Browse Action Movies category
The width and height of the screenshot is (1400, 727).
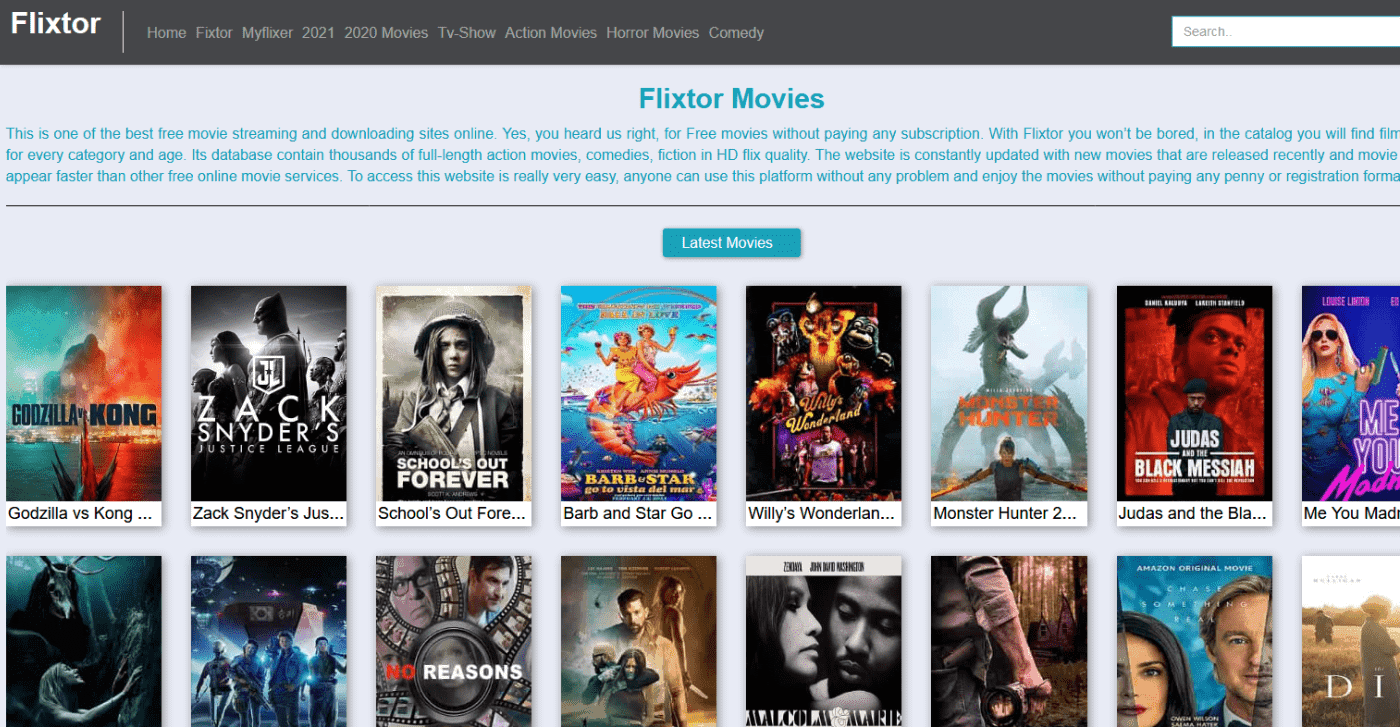(x=551, y=33)
